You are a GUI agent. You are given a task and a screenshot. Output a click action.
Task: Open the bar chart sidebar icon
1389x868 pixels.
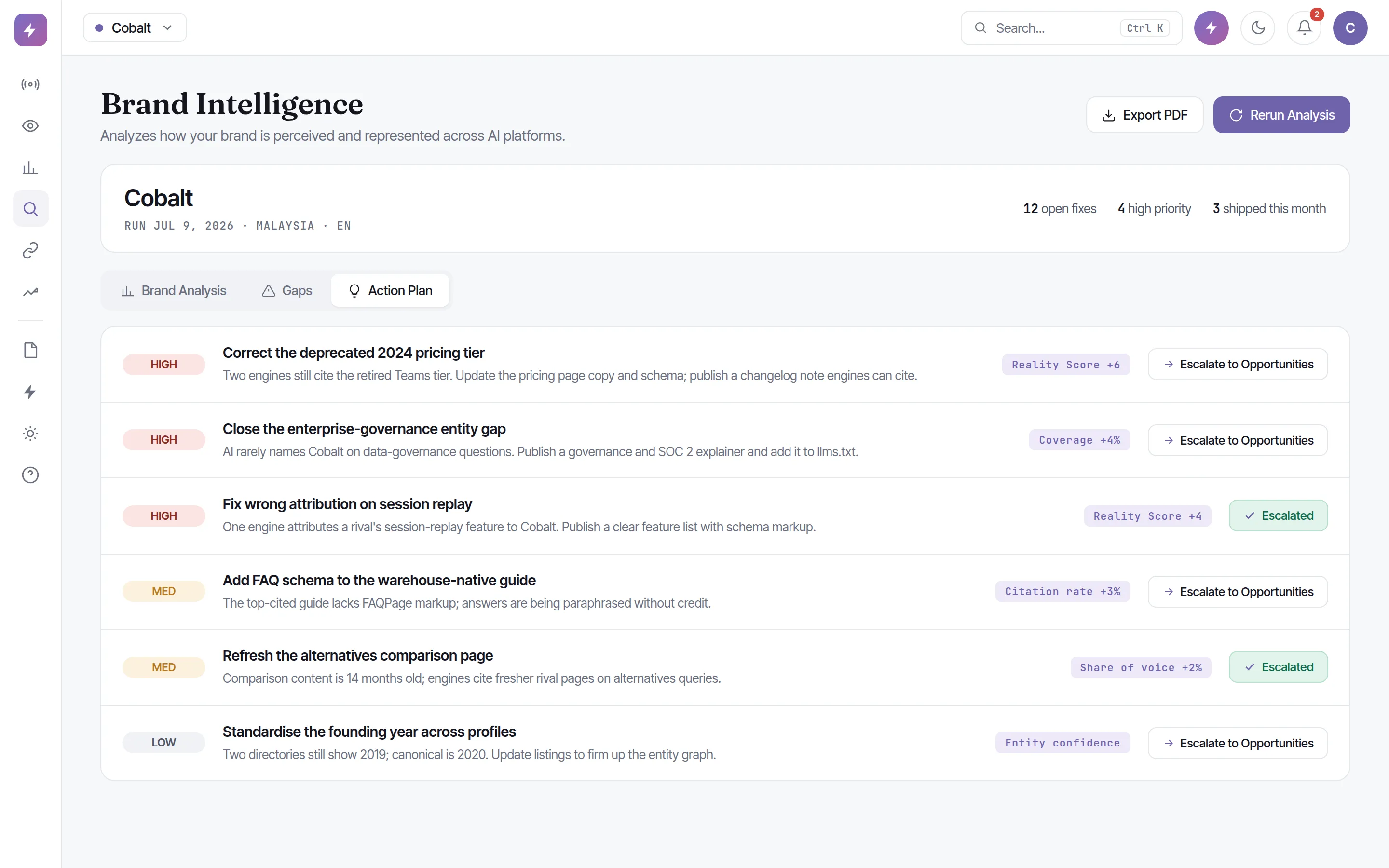pos(30,168)
